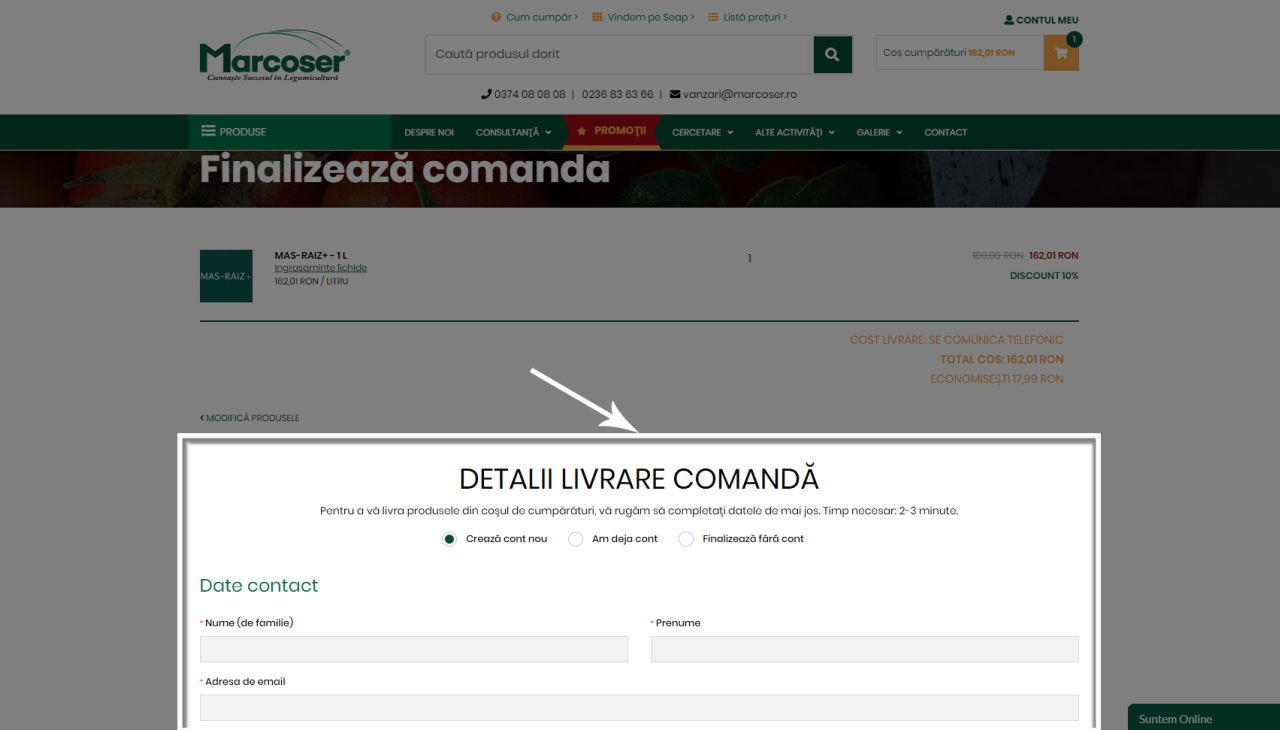Select 'Finalizează fără cont' radio option
1280x730 pixels.
pos(686,539)
